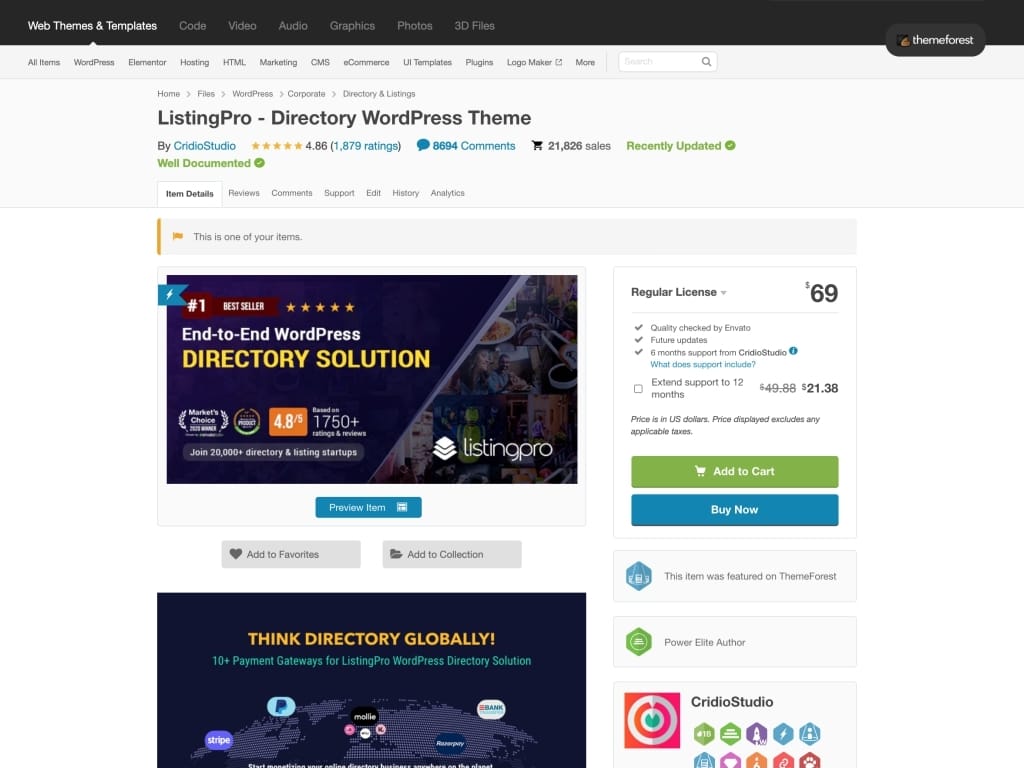The height and width of the screenshot is (768, 1024).
Task: Click the Recently Updated green checkmark
Action: click(730, 146)
